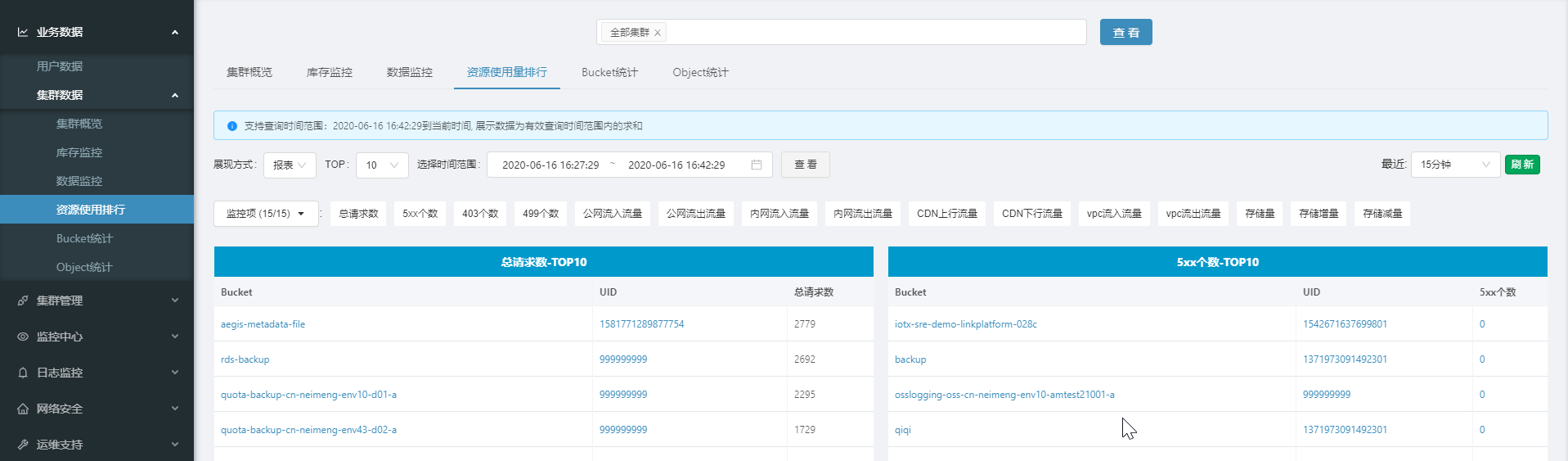This screenshot has height=461, width=1568.
Task: Toggle the 总请求数 metric tag
Action: point(358,214)
